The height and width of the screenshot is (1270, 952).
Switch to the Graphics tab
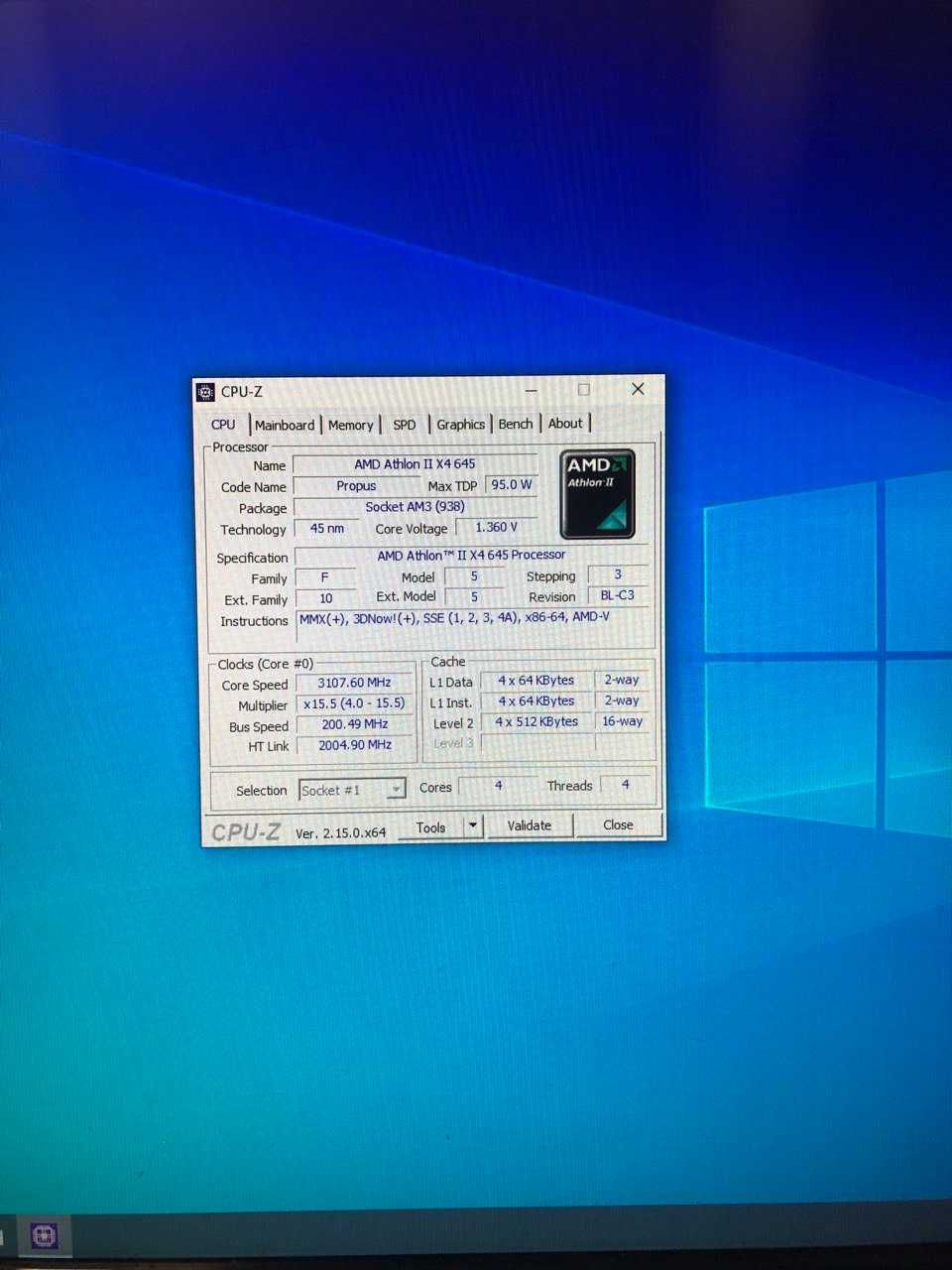[461, 424]
